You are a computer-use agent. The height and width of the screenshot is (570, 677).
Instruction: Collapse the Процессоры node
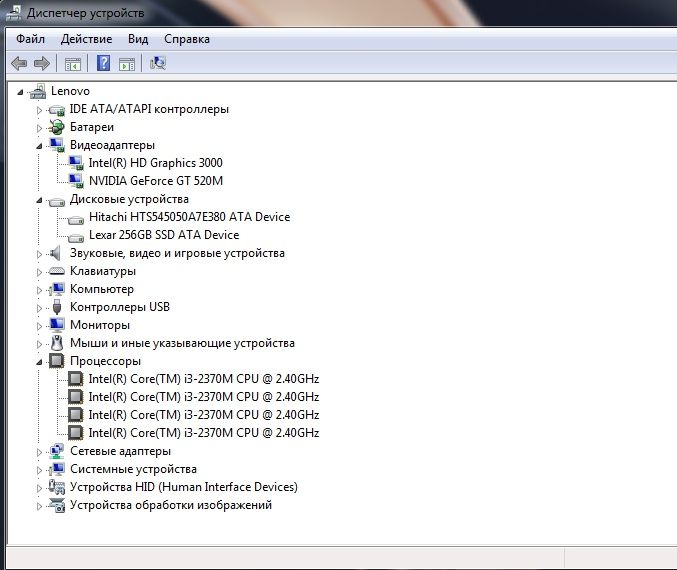39,362
